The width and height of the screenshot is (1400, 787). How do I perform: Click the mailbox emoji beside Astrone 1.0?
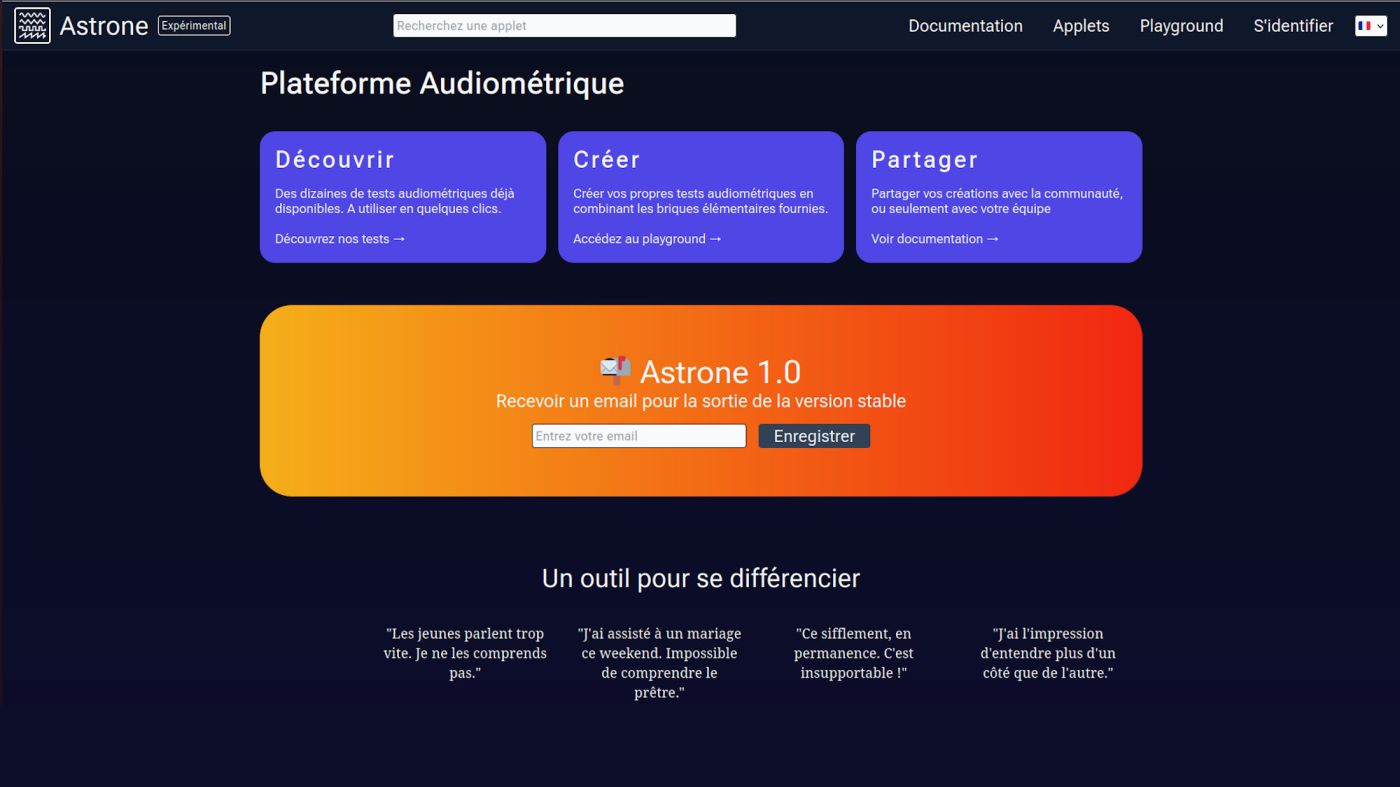coord(614,370)
